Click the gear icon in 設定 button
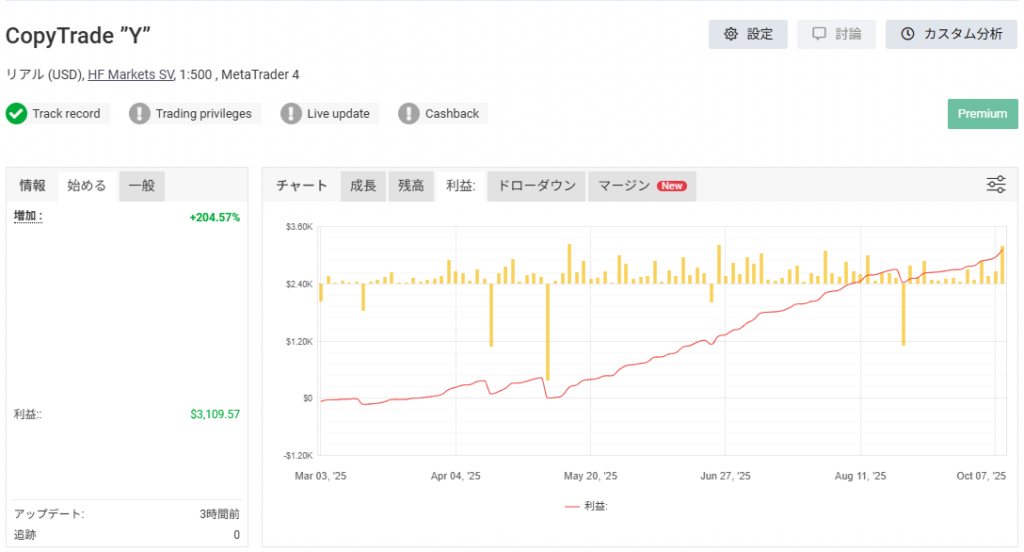 coord(730,34)
